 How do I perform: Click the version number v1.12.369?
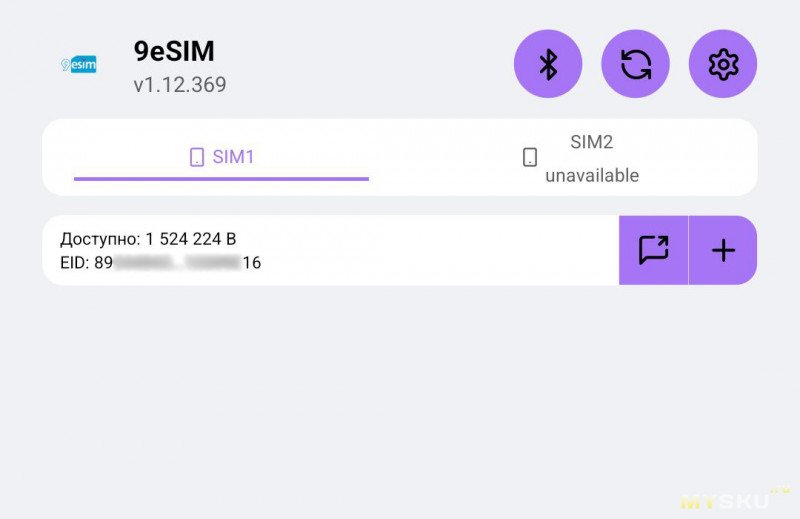(x=180, y=85)
